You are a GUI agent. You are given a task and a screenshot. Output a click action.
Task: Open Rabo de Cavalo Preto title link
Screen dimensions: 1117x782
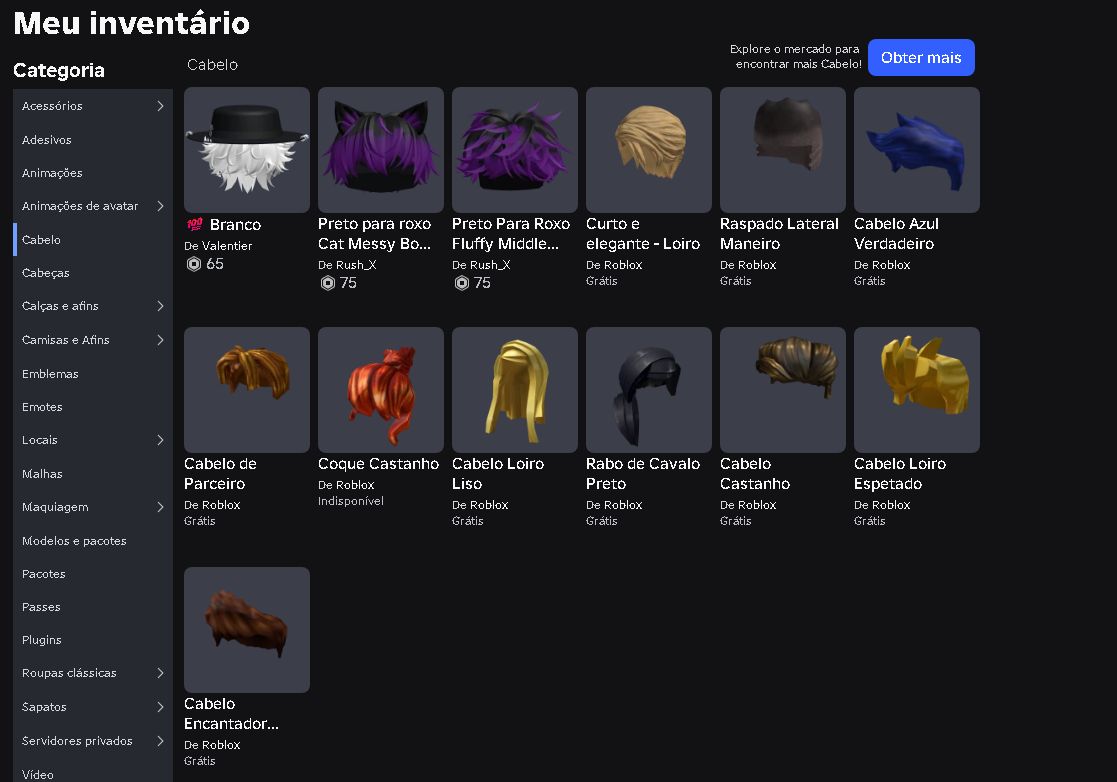click(643, 474)
